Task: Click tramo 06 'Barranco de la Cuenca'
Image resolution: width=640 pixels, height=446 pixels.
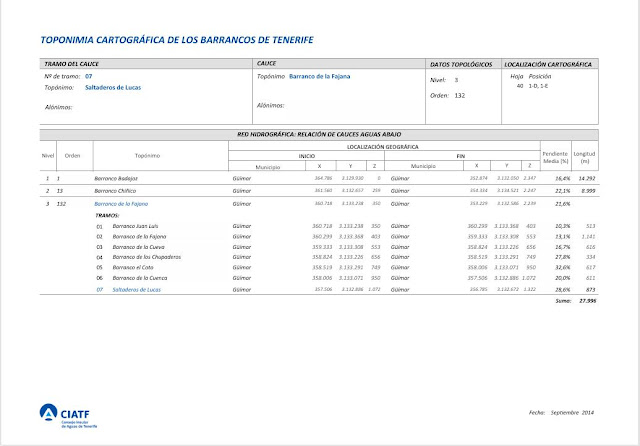Action: coord(140,278)
